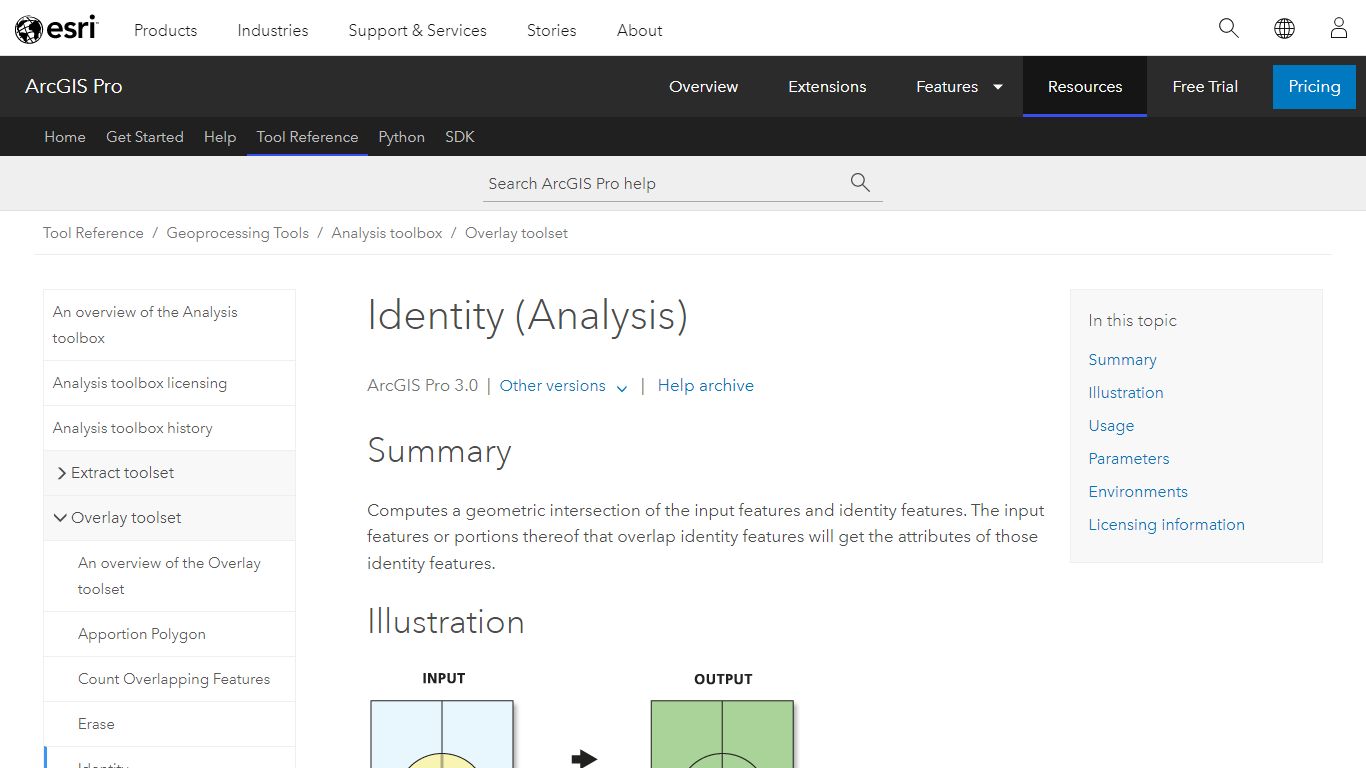Open Python subnav link
Screen dimensions: 1366x768
[x=401, y=137]
